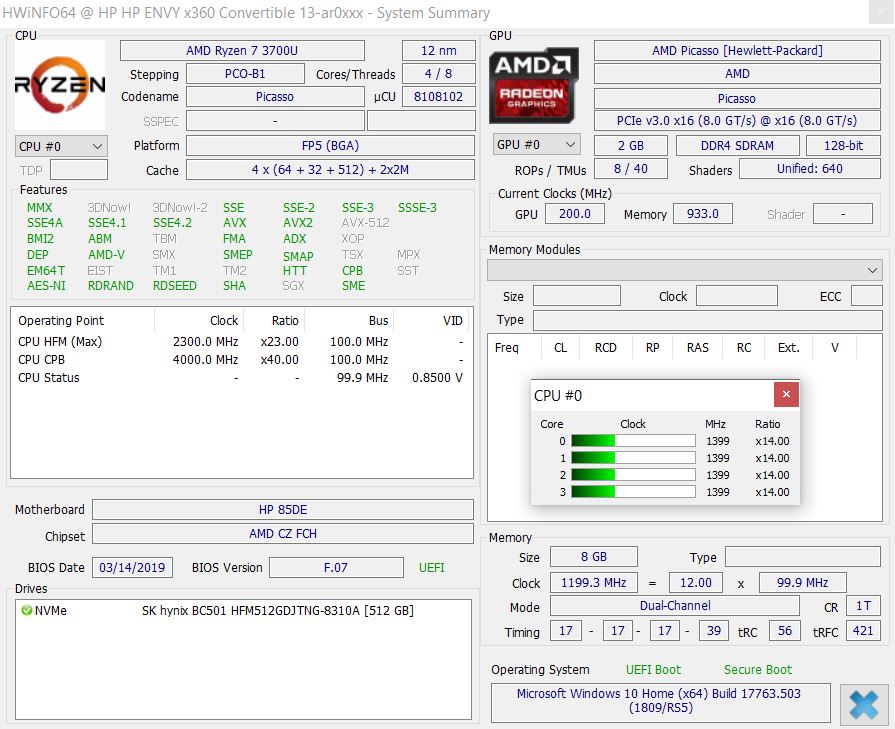Click the µCU value 8108102

point(438,96)
